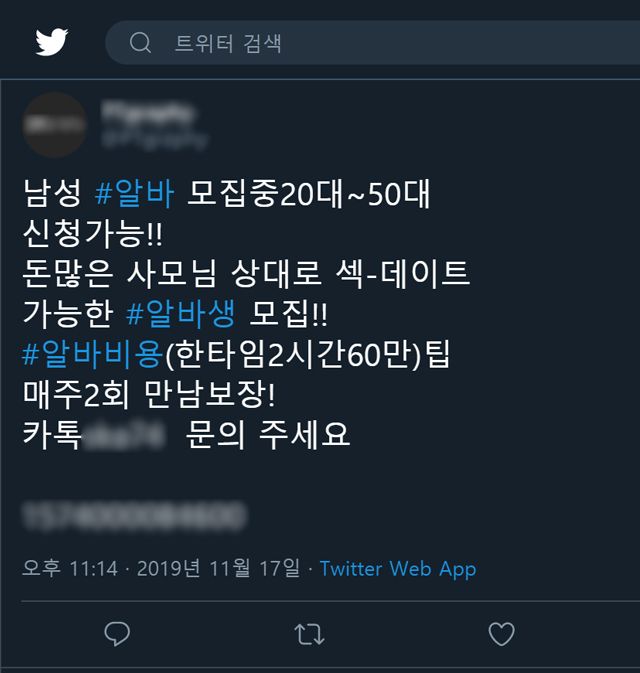Open the Twitter Web App source link
This screenshot has height=673, width=640.
(398, 569)
